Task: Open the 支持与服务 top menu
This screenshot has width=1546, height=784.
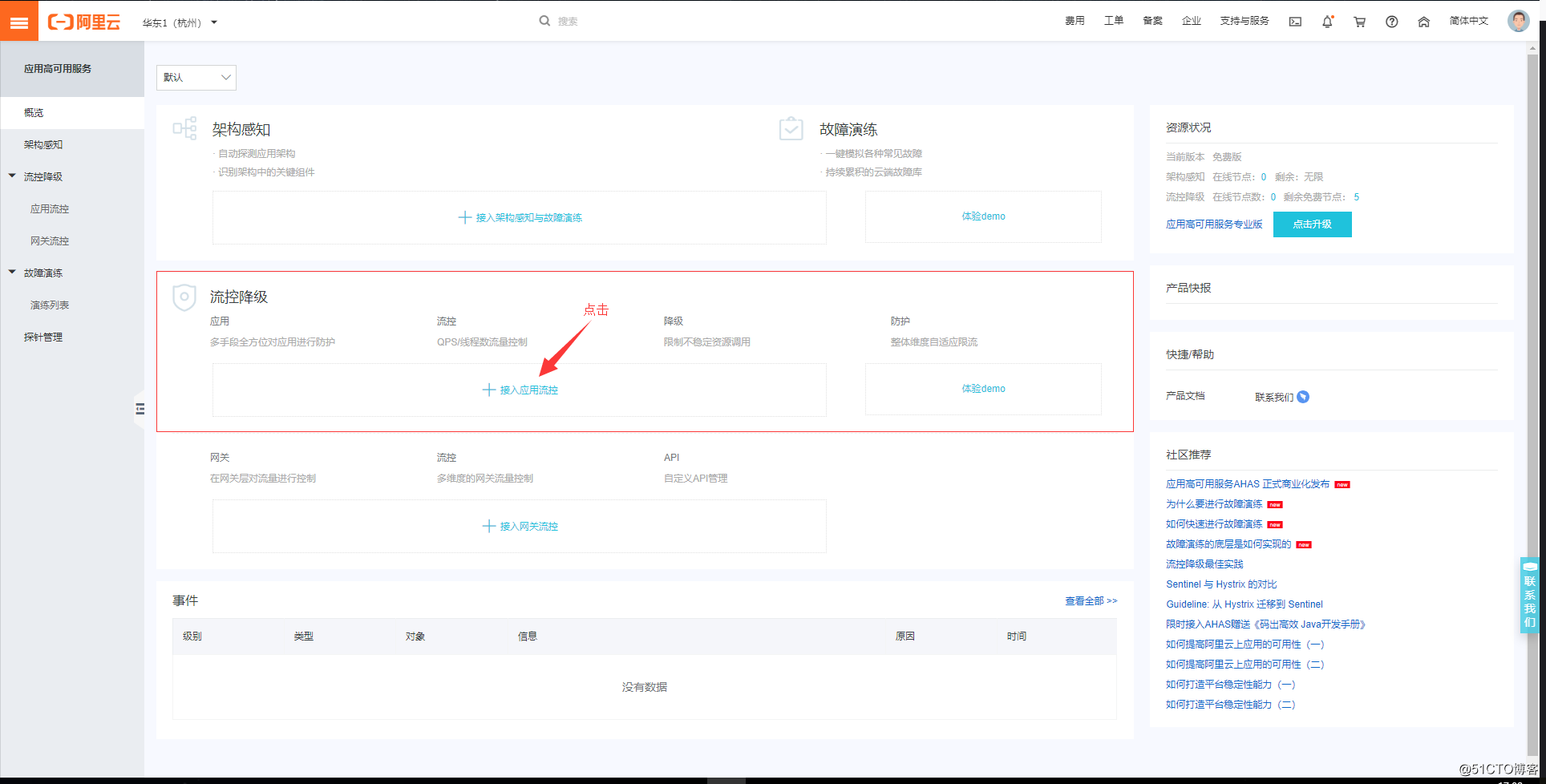Action: pos(1244,21)
